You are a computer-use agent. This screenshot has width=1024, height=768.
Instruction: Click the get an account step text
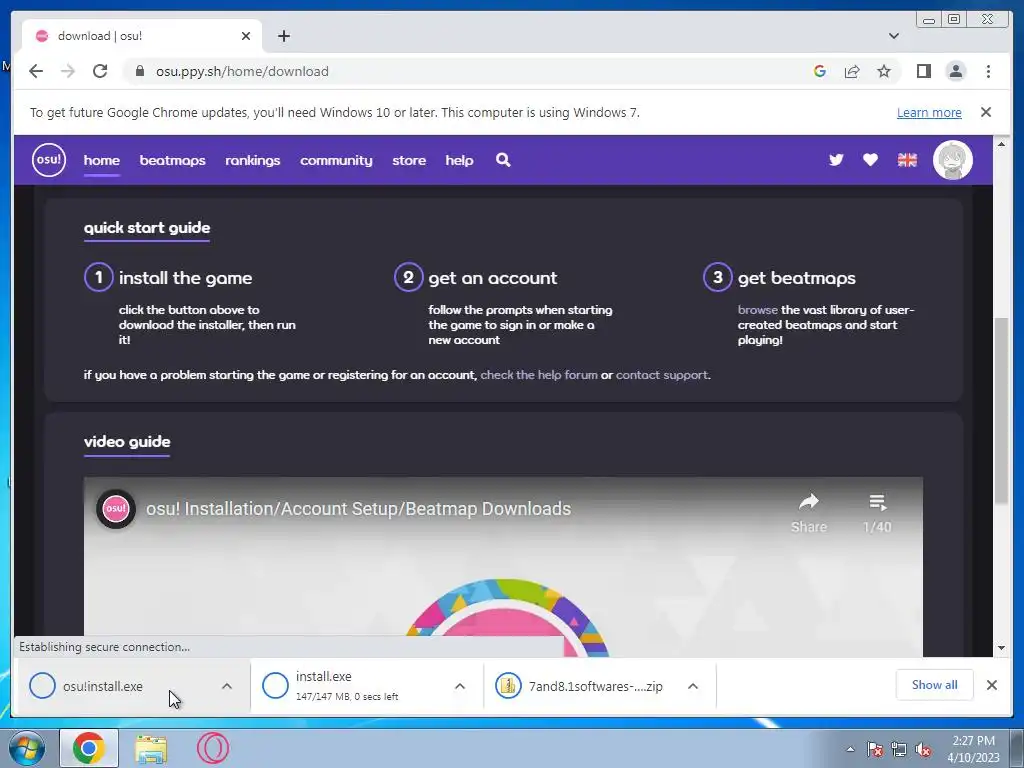point(493,278)
